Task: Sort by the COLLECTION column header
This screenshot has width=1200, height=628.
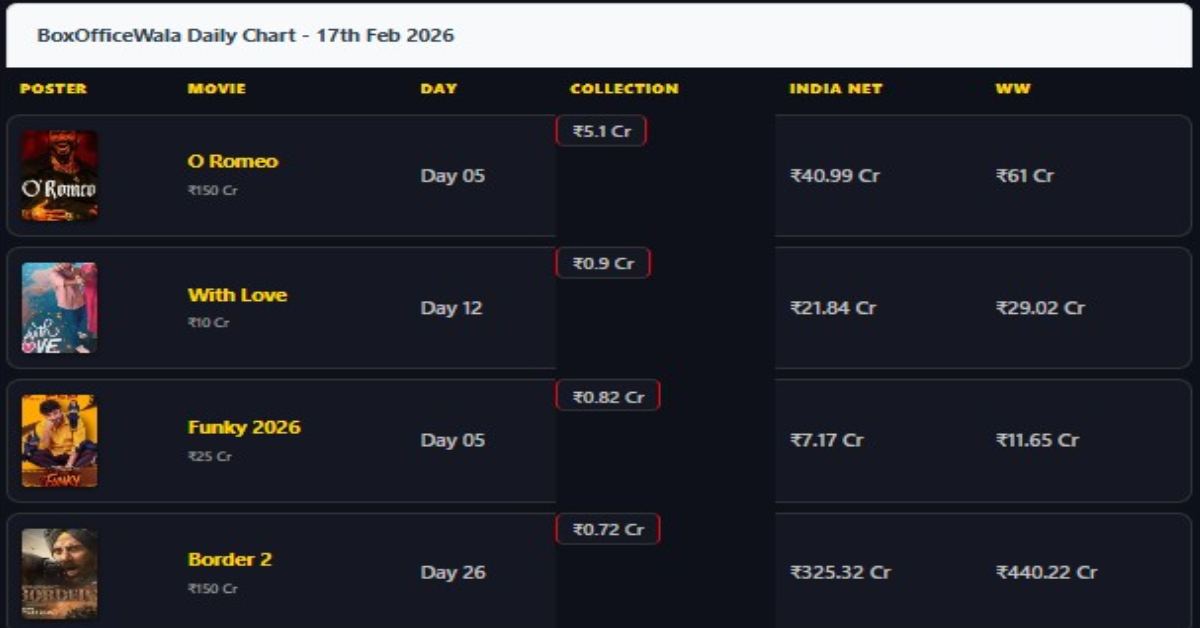Action: tap(623, 88)
